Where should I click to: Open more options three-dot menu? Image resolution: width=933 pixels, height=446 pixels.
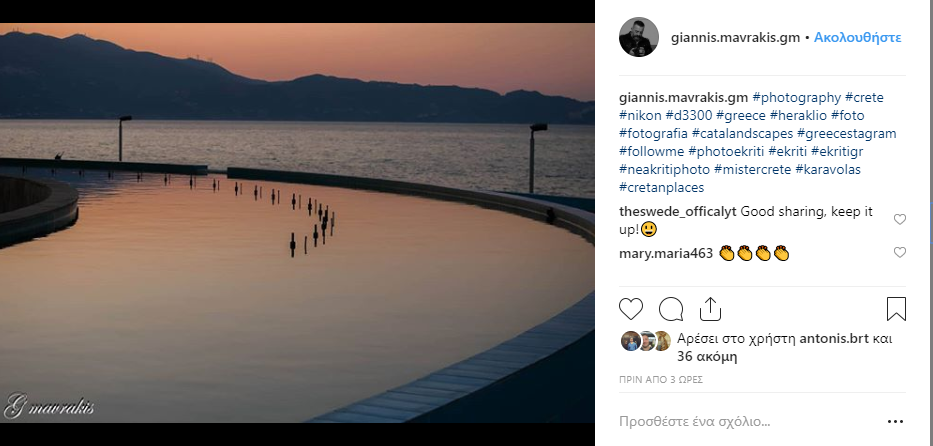[x=895, y=421]
